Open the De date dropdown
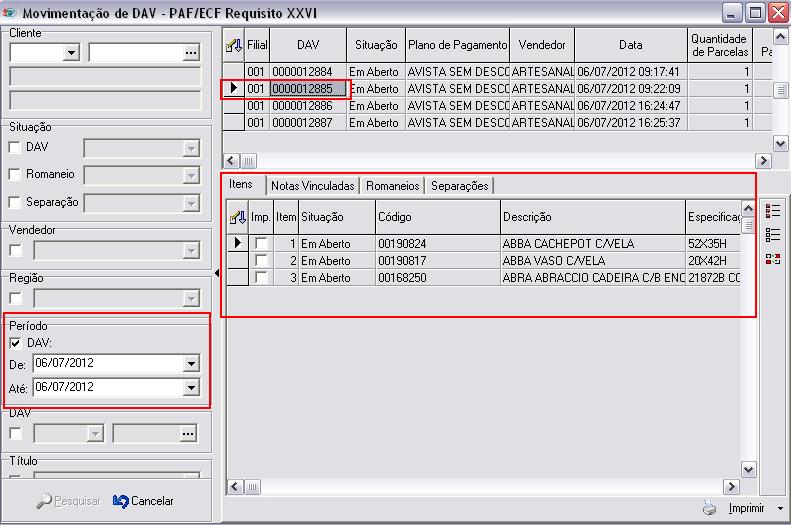This screenshot has width=791, height=525. (x=192, y=363)
